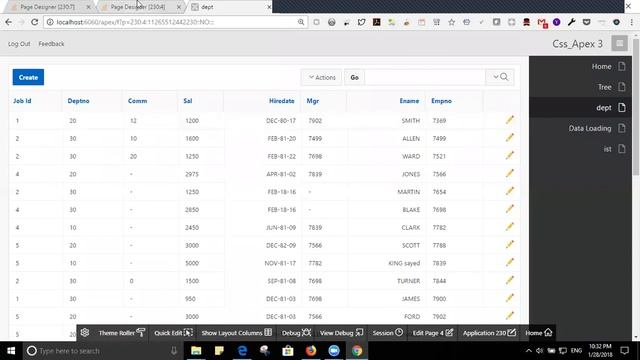640x360 pixels.
Task: Click Home in the developer toolbar
Action: click(x=538, y=333)
